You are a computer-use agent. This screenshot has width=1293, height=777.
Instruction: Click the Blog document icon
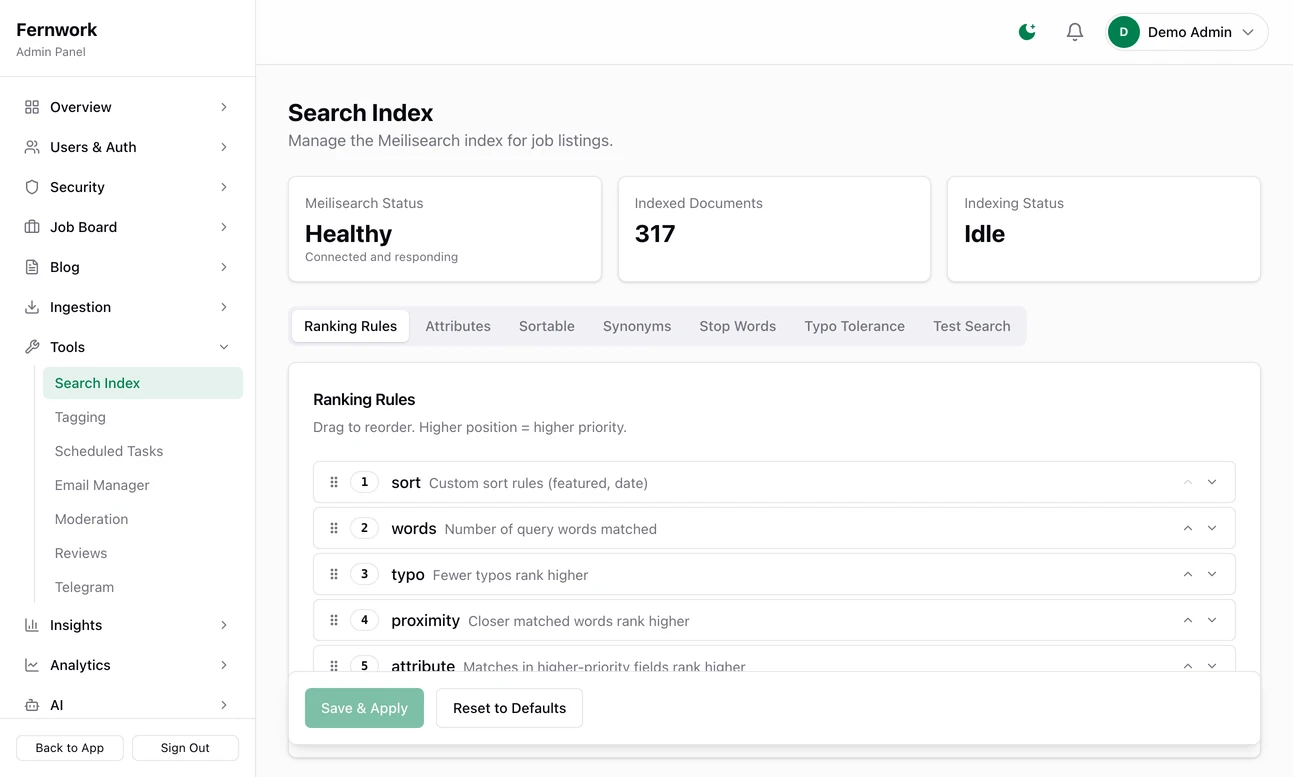coord(32,267)
